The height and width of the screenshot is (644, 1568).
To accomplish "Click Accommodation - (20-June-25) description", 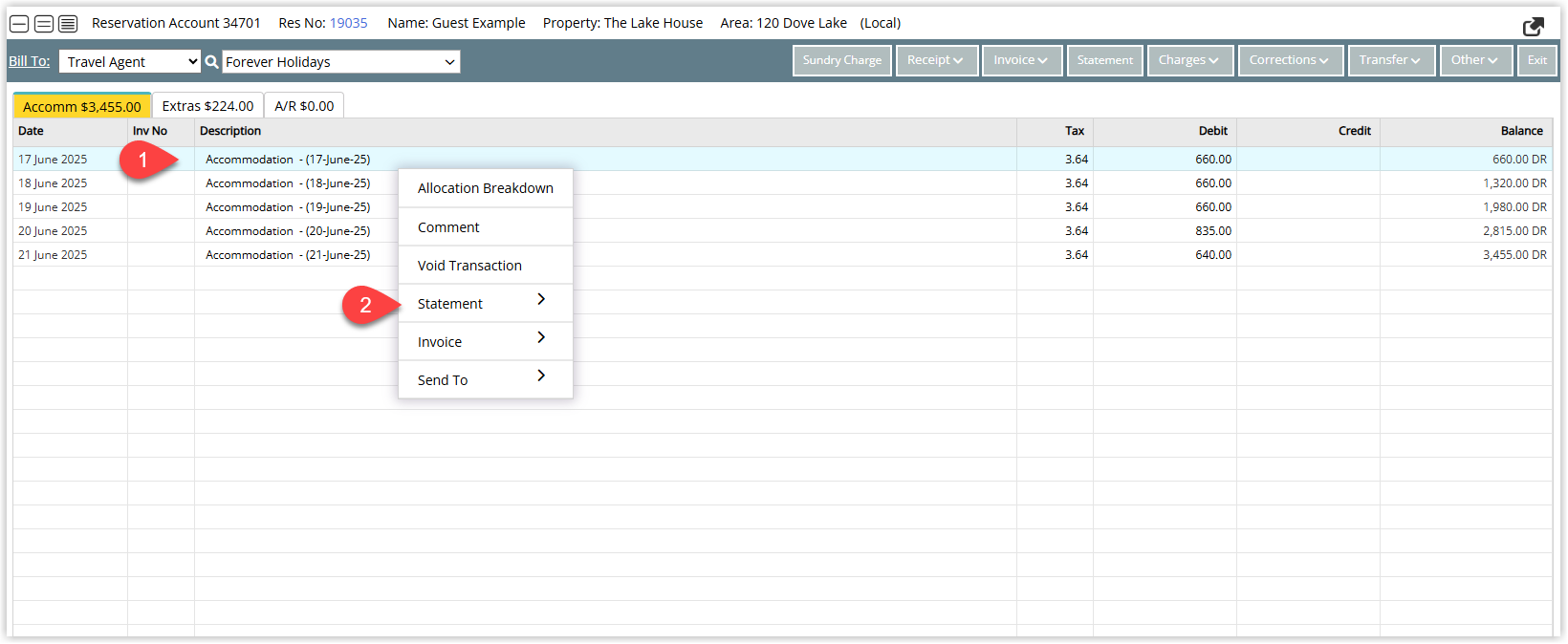I will pos(288,231).
